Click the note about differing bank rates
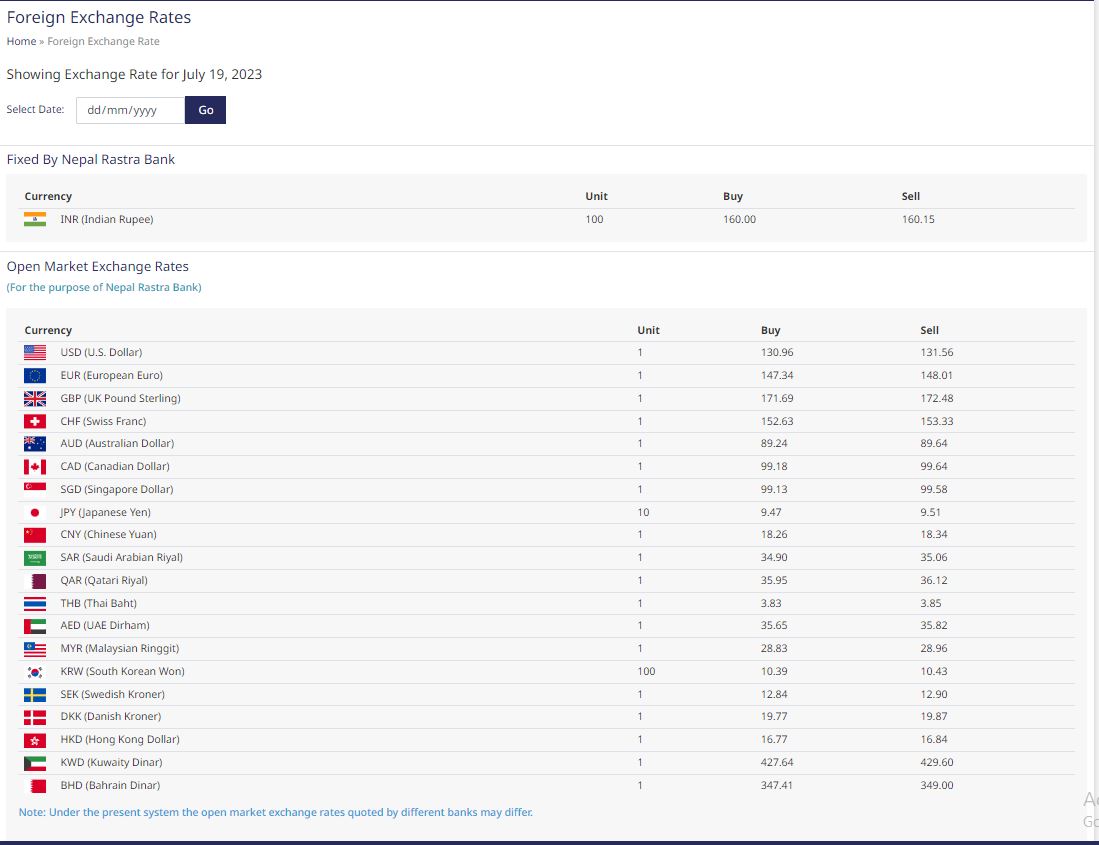The height and width of the screenshot is (845, 1099). click(x=275, y=813)
